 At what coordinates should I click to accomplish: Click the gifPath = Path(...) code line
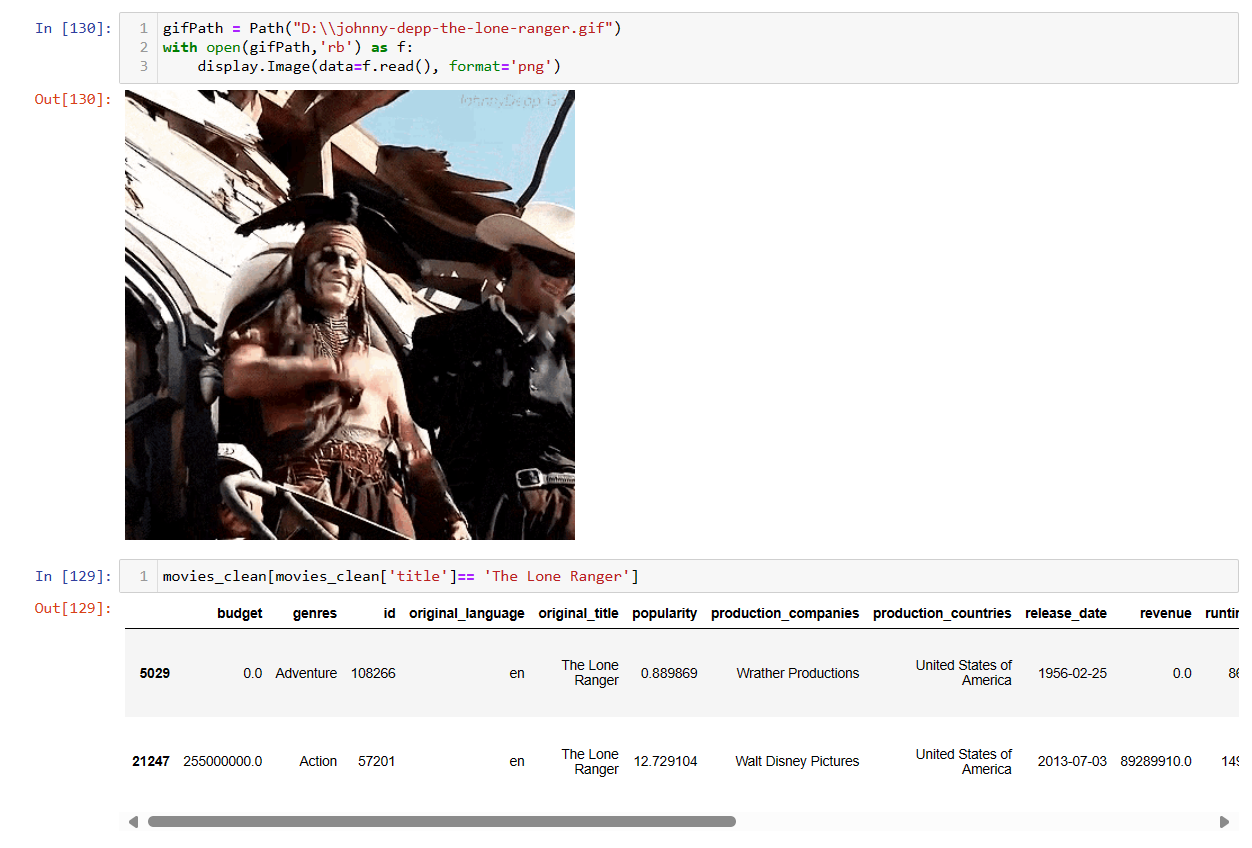(x=392, y=28)
